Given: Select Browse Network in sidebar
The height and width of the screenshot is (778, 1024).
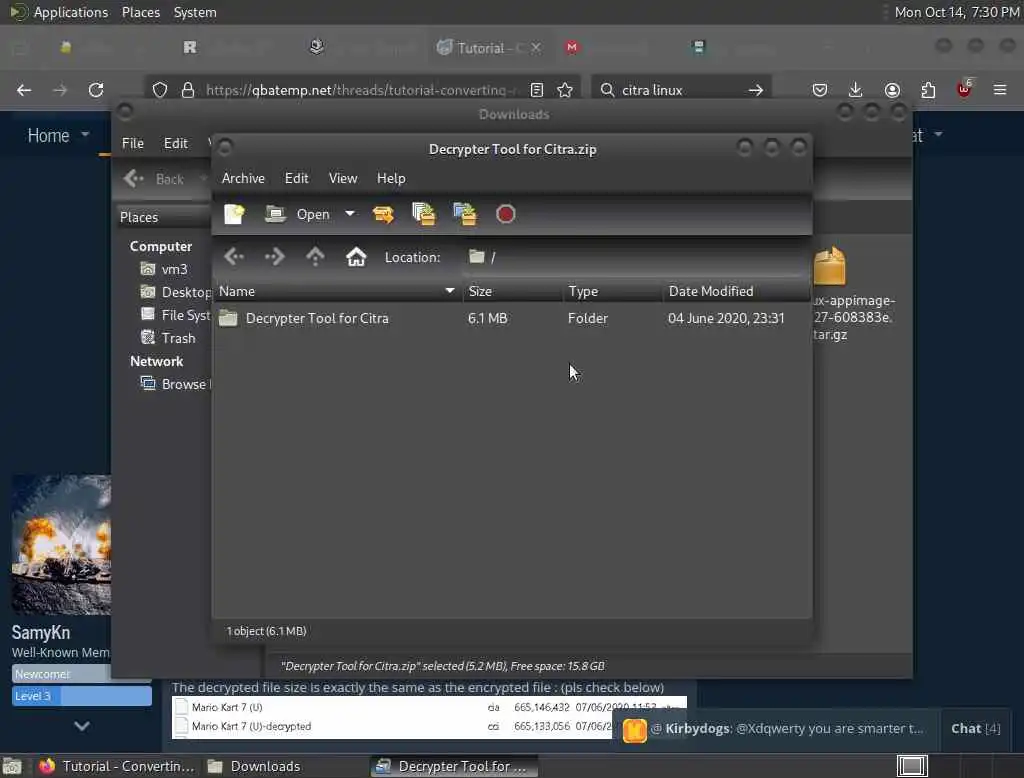Looking at the screenshot, I should (176, 384).
